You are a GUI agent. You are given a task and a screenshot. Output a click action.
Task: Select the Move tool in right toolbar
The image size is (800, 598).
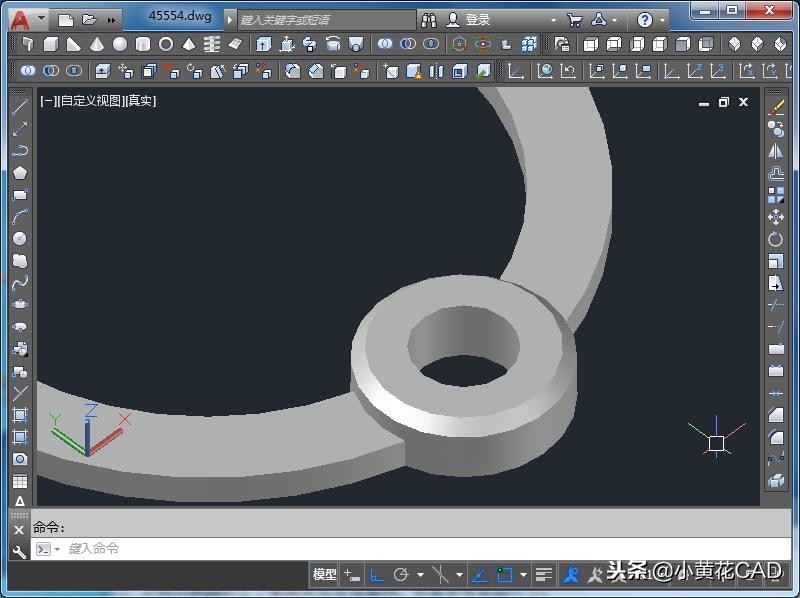[776, 217]
